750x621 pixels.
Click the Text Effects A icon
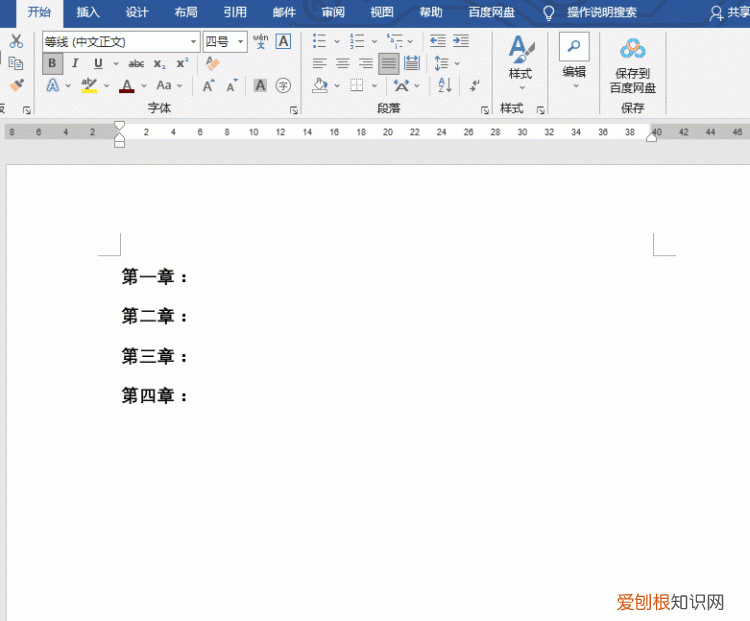tap(53, 86)
